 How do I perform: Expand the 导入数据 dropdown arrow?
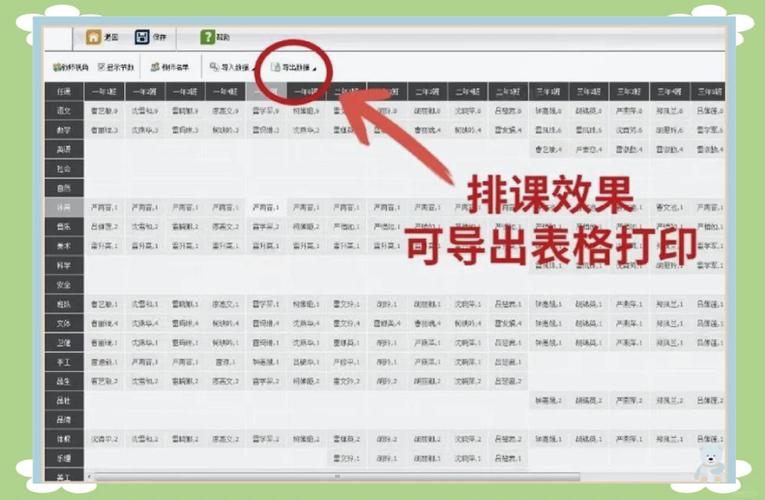point(253,69)
